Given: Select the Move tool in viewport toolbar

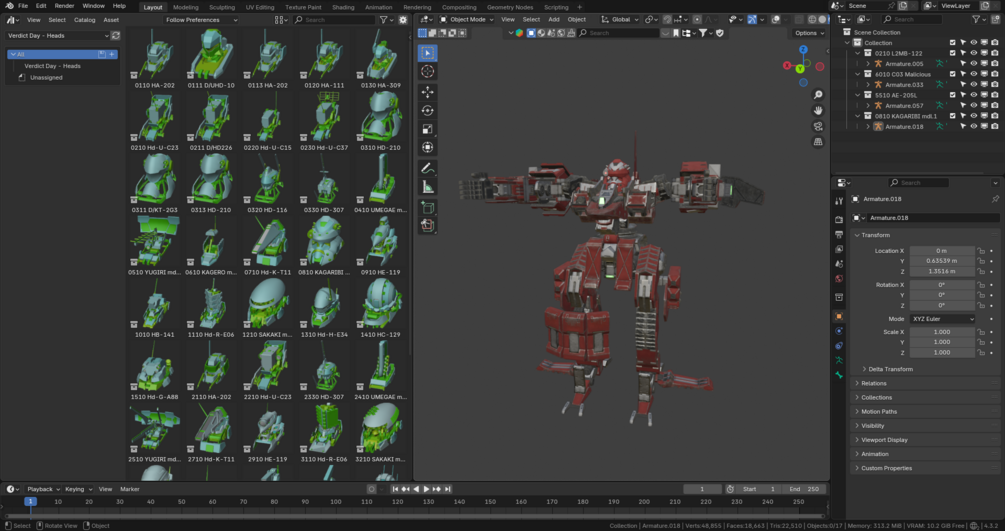Looking at the screenshot, I should pyautogui.click(x=428, y=91).
